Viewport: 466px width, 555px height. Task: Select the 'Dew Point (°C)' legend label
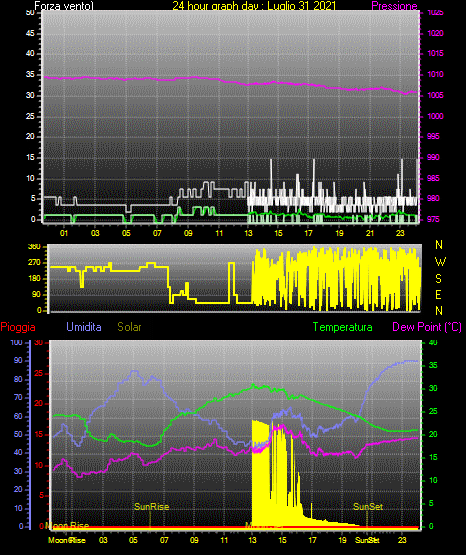427,327
